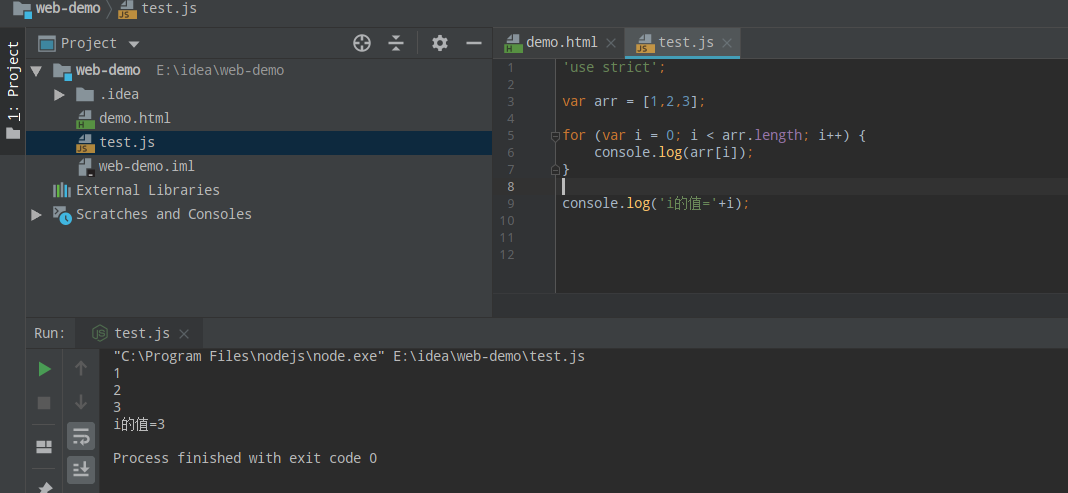Screen dimensions: 1068x493
Task: Toggle Scroll to End in Run console
Action: (81, 468)
